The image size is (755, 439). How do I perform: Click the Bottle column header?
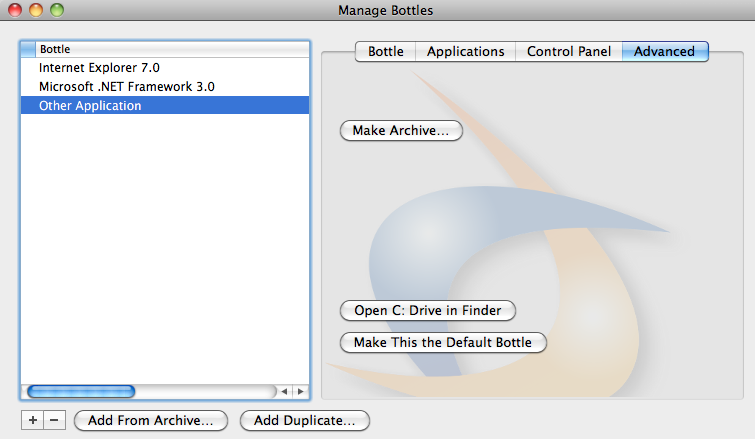point(172,49)
